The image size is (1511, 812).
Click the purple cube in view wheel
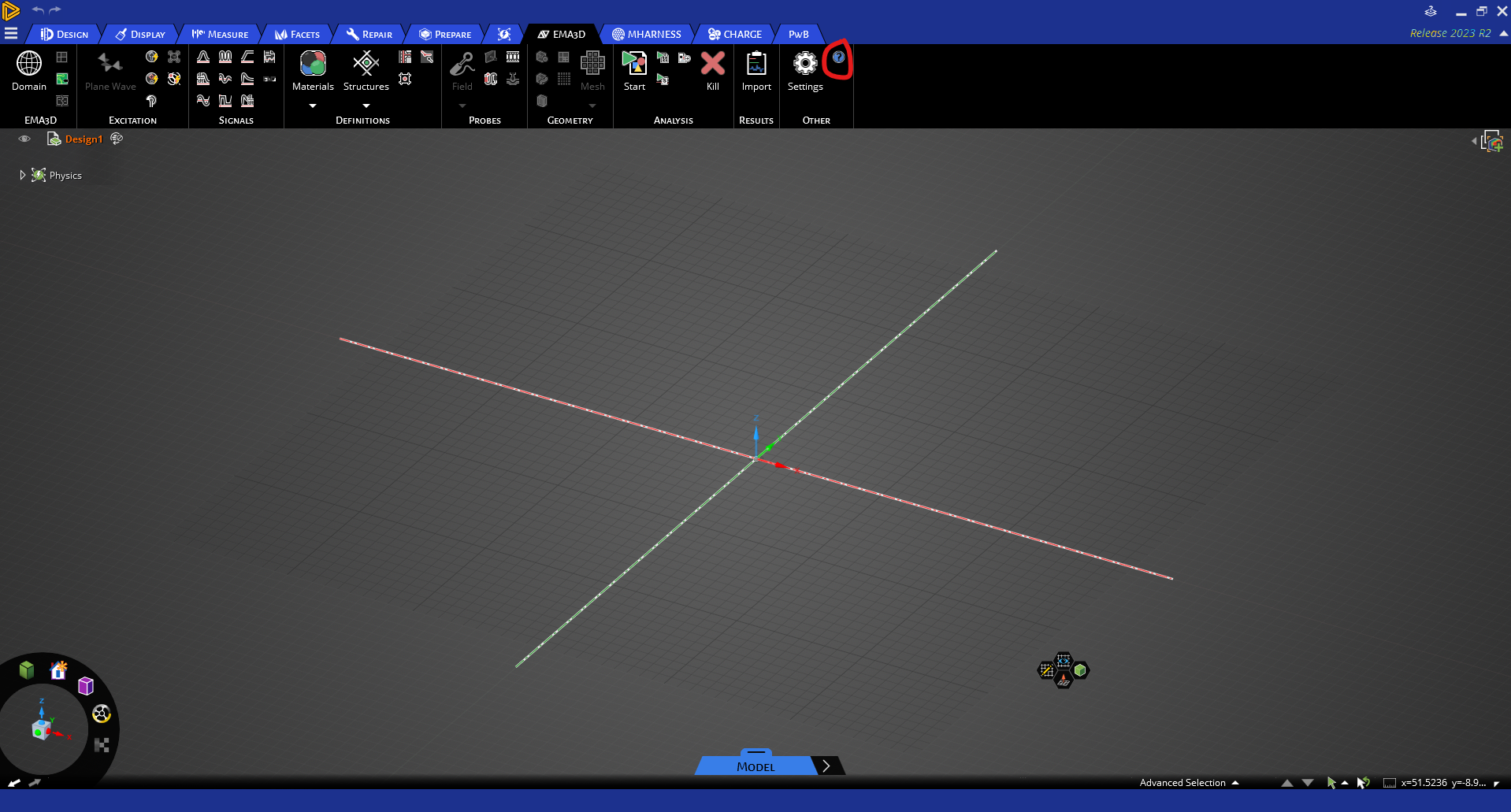click(x=86, y=686)
